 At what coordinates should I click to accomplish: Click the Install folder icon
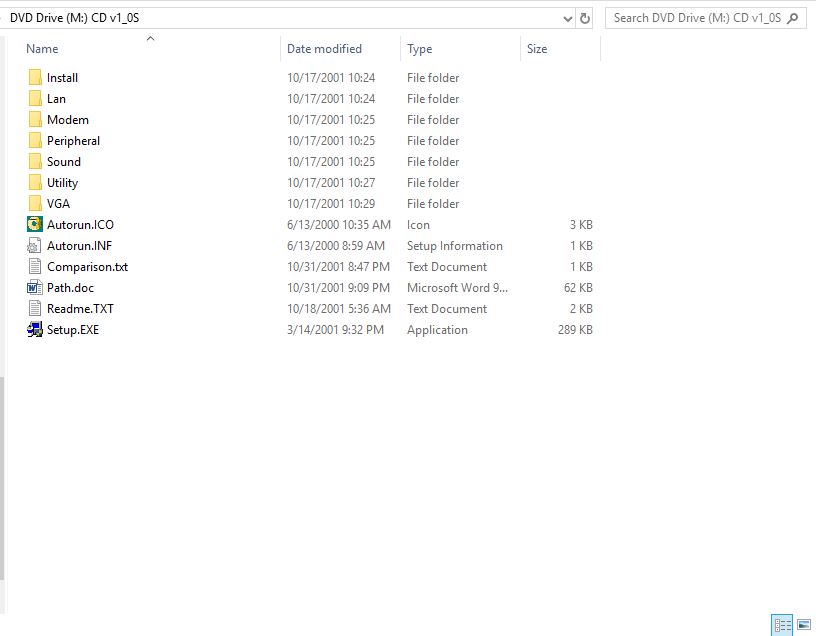(x=35, y=78)
